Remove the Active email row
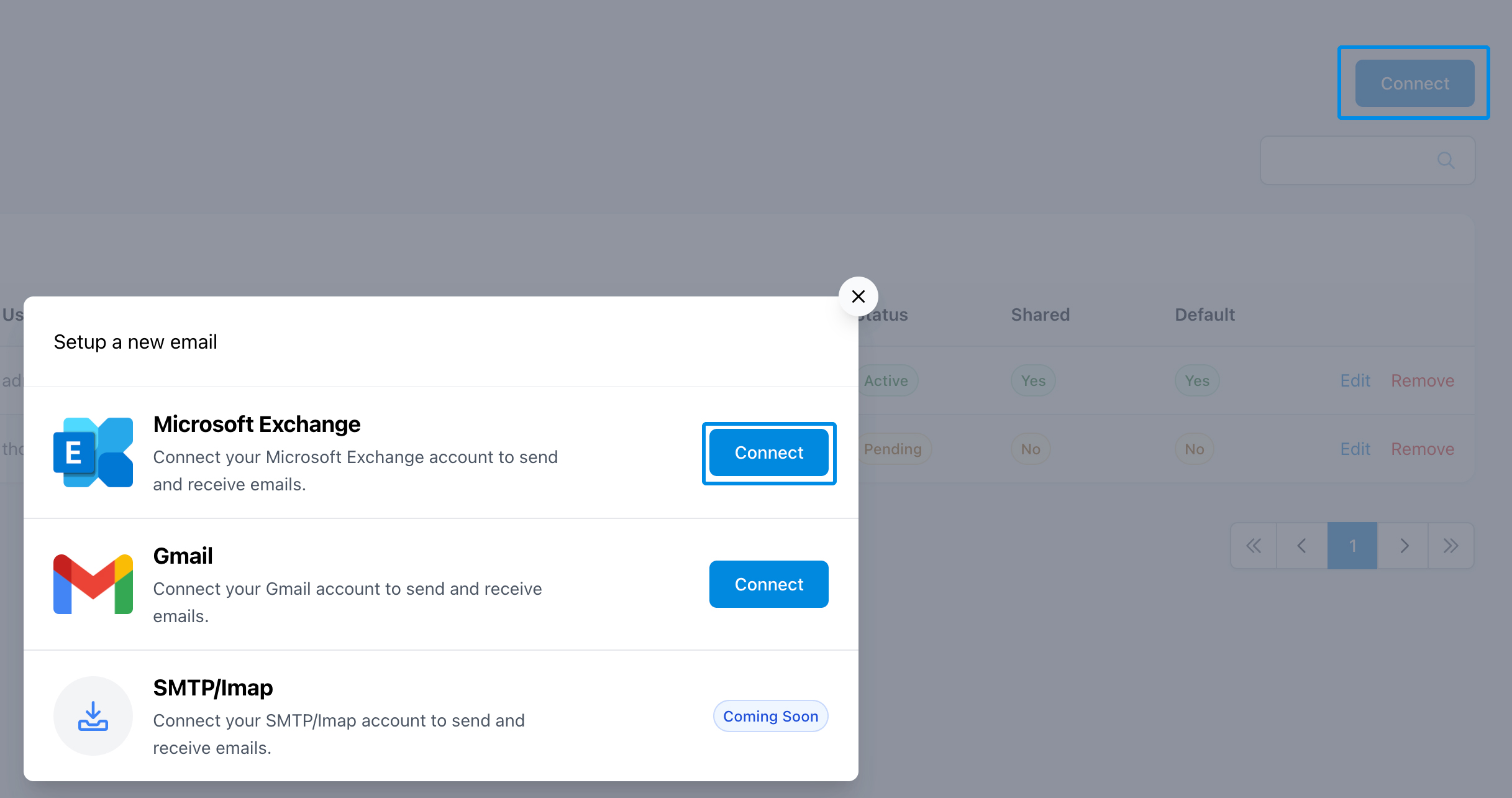This screenshot has width=1512, height=798. pos(1423,380)
